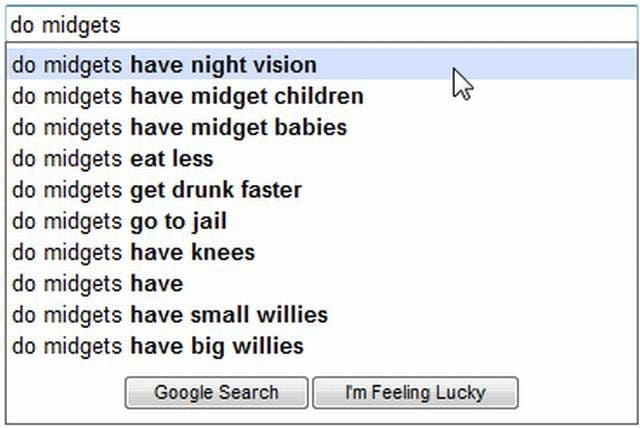Focus the query text field at the top
Image resolution: width=640 pixels, height=428 pixels.
click(320, 24)
